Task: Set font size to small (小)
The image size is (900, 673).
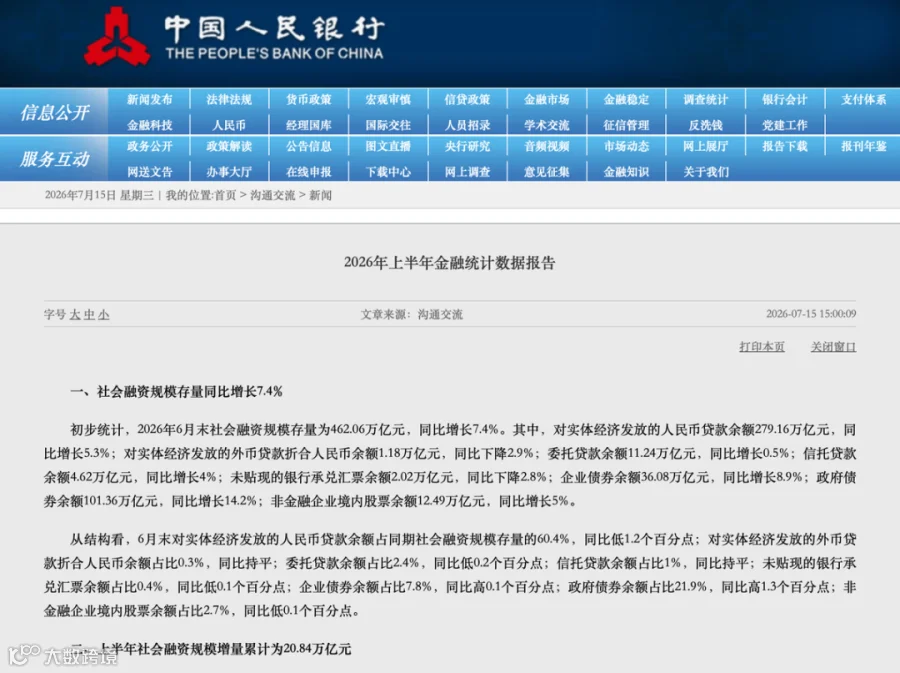Action: coord(103,314)
